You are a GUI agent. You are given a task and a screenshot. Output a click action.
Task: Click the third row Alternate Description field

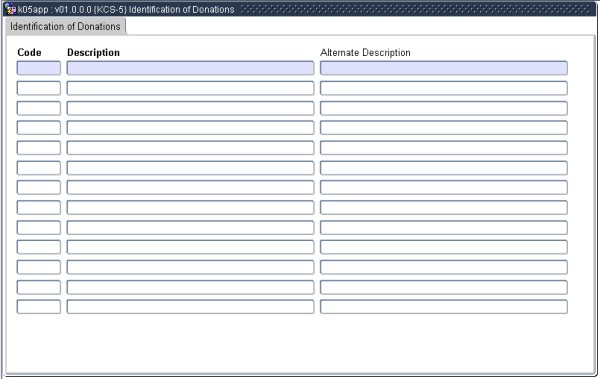coord(443,108)
